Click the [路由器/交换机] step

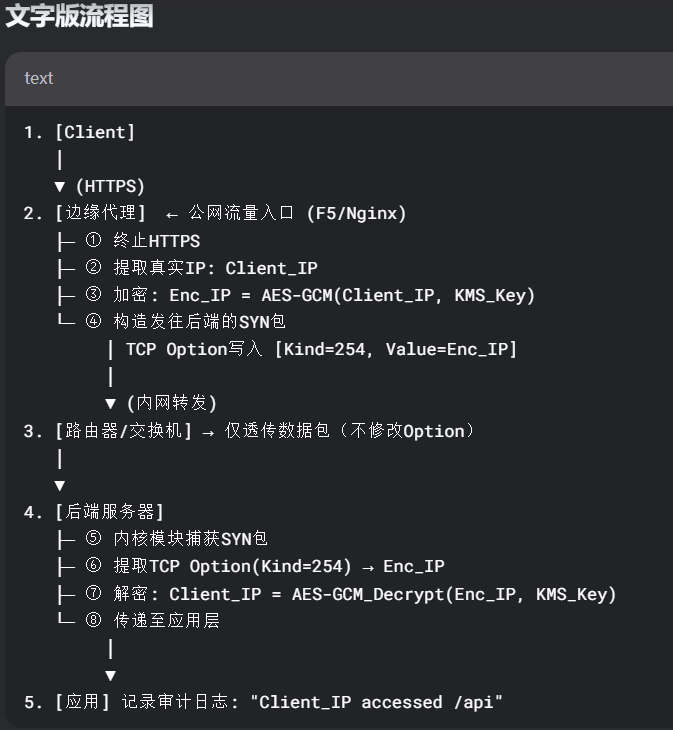[123, 431]
